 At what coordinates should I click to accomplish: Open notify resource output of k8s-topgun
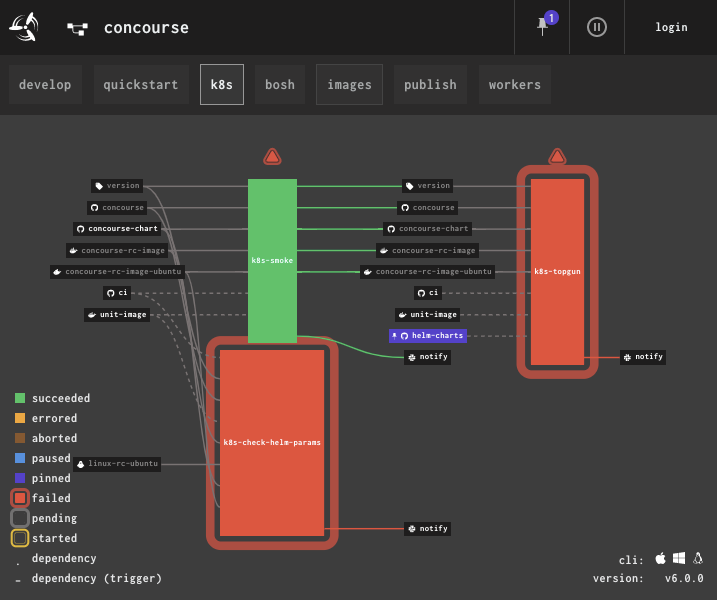click(643, 357)
